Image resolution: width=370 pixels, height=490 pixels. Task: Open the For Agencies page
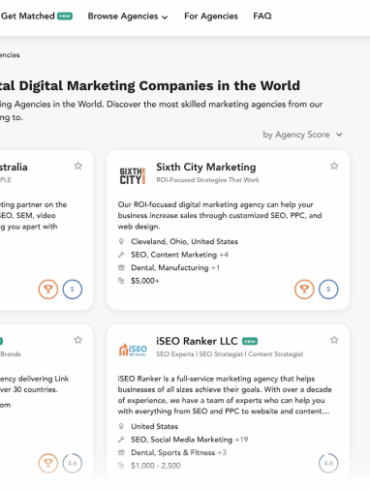pos(211,16)
